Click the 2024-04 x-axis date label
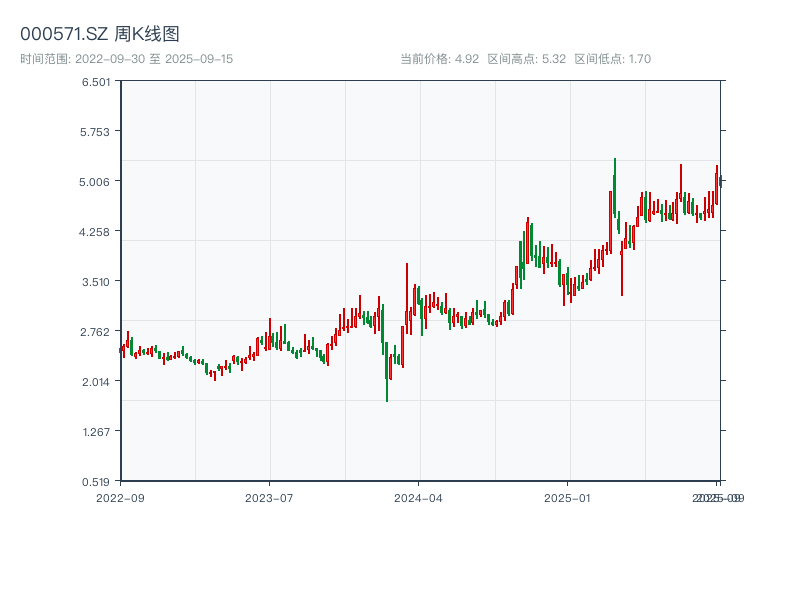The image size is (800, 600). pyautogui.click(x=419, y=497)
